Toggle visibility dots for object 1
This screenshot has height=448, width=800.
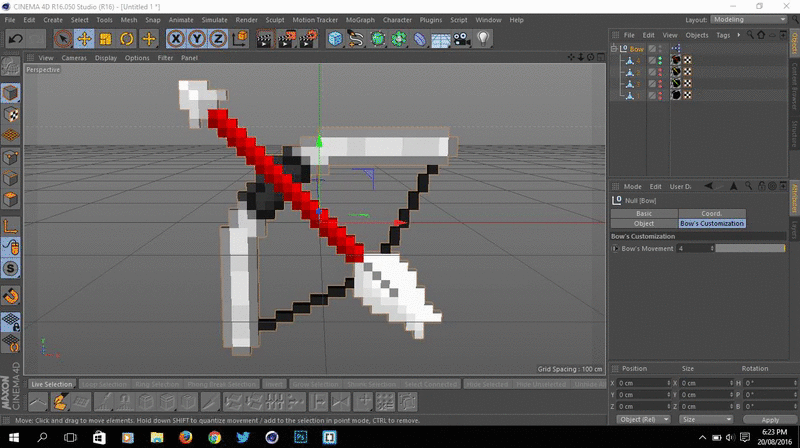(660, 95)
